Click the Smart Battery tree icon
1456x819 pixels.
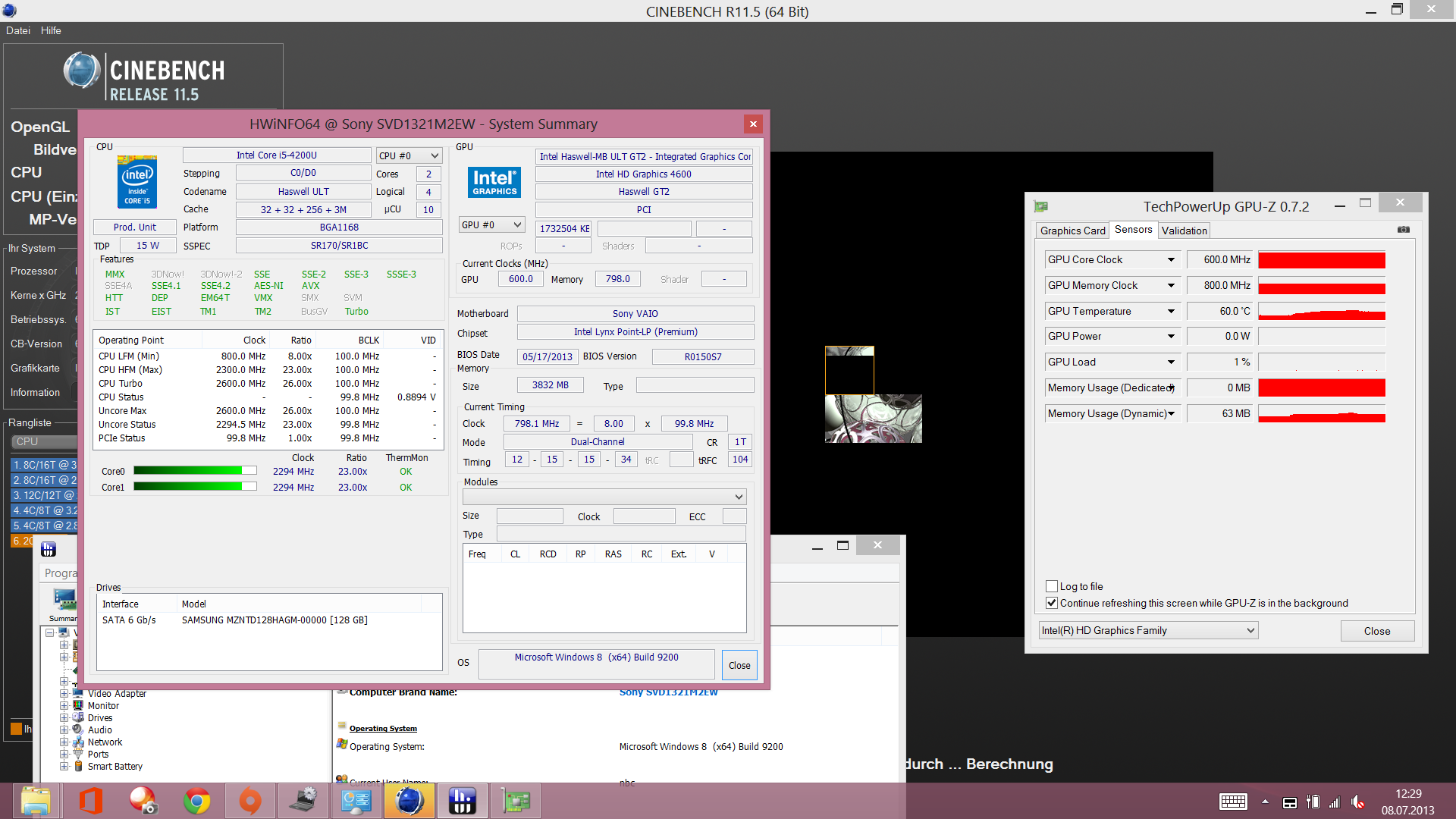point(78,766)
